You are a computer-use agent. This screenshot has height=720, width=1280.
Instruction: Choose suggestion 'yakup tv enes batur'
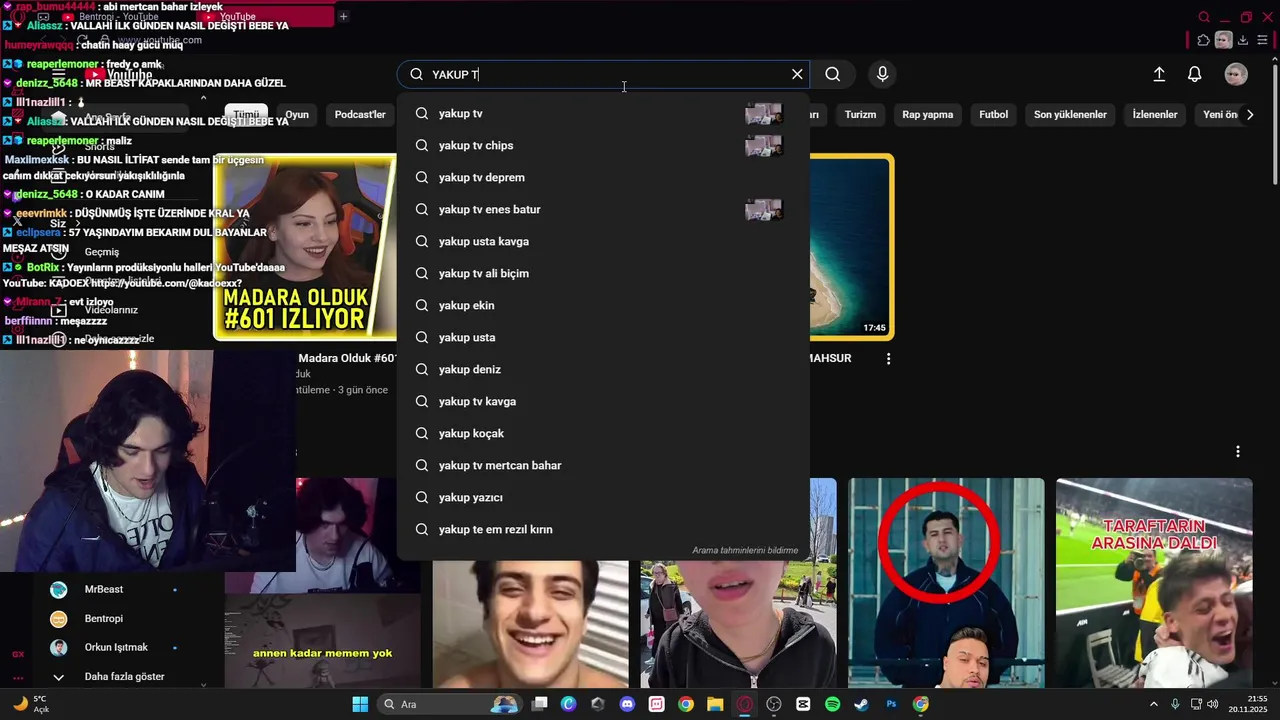coord(603,209)
